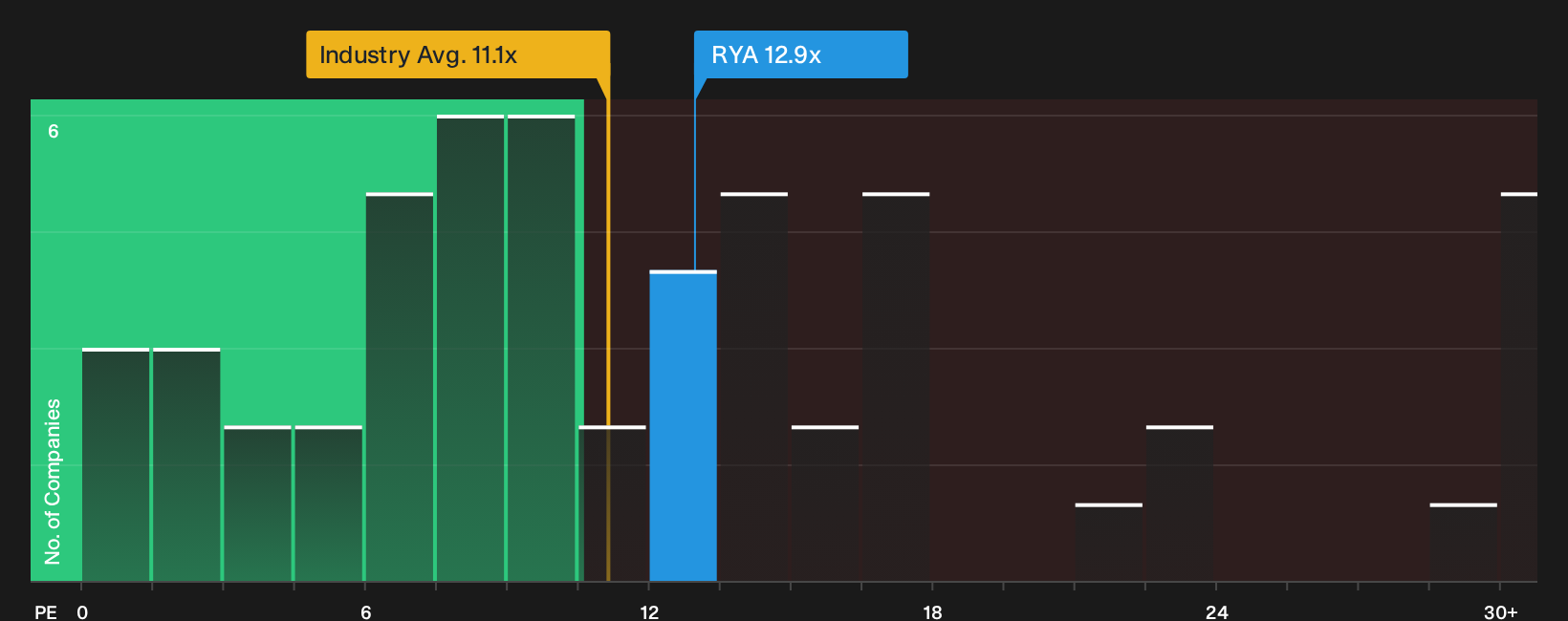This screenshot has height=621, width=1568.
Task: Click the Industry Avg. 11.1x yellow label
Action: 458,54
